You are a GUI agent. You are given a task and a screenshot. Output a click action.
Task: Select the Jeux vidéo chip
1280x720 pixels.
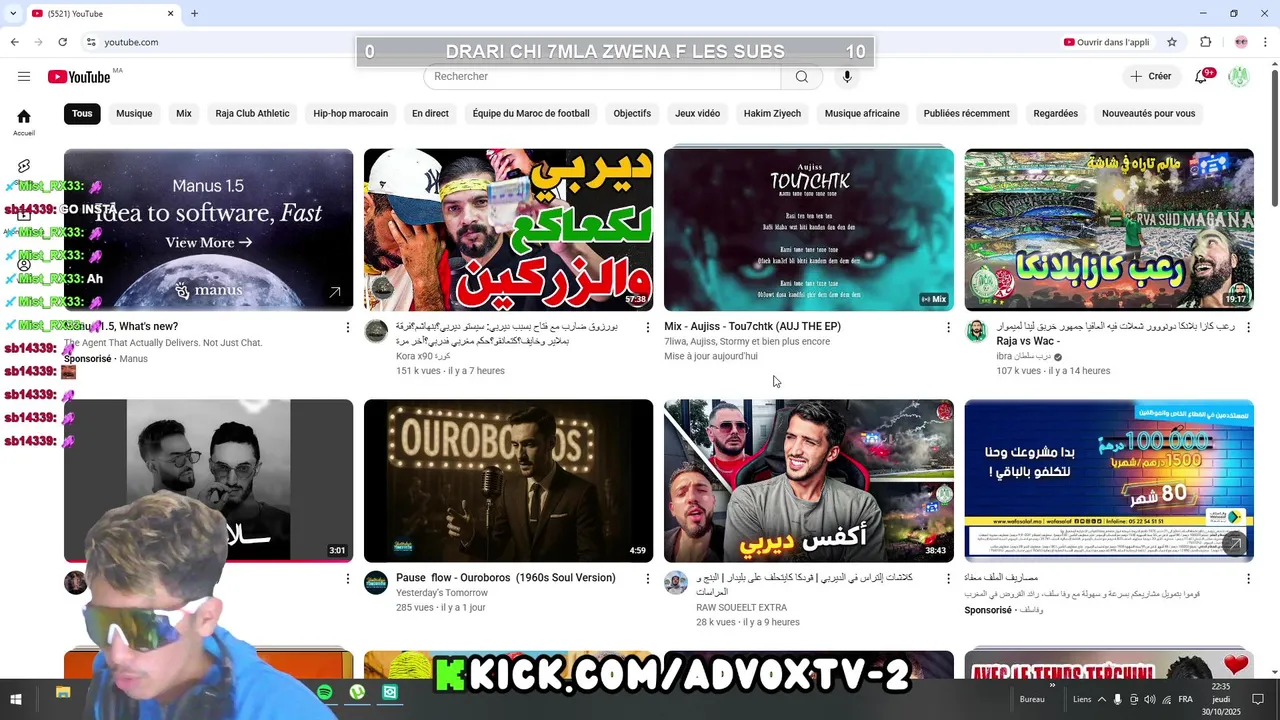697,113
